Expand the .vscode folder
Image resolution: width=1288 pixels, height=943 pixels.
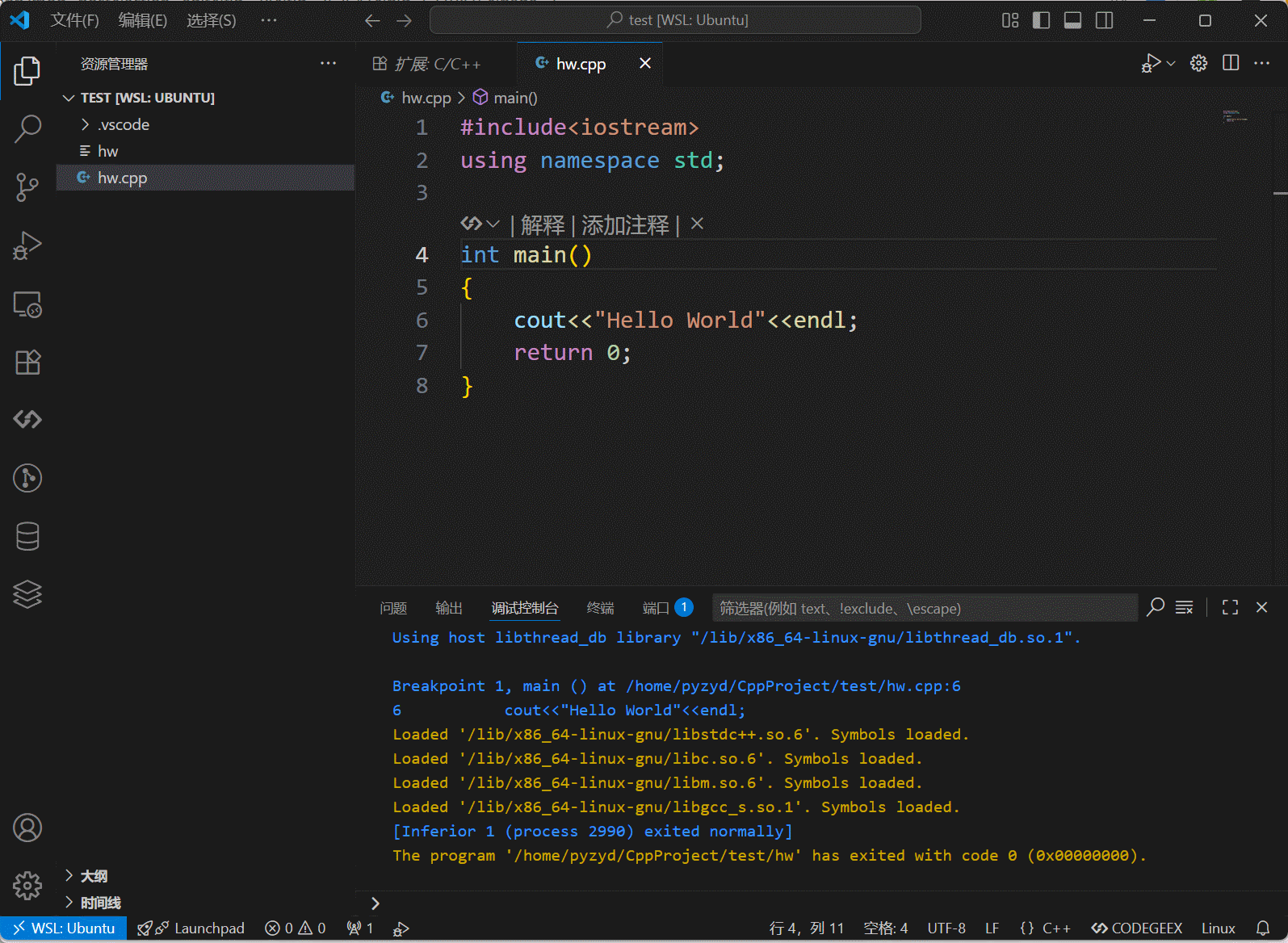click(205, 124)
